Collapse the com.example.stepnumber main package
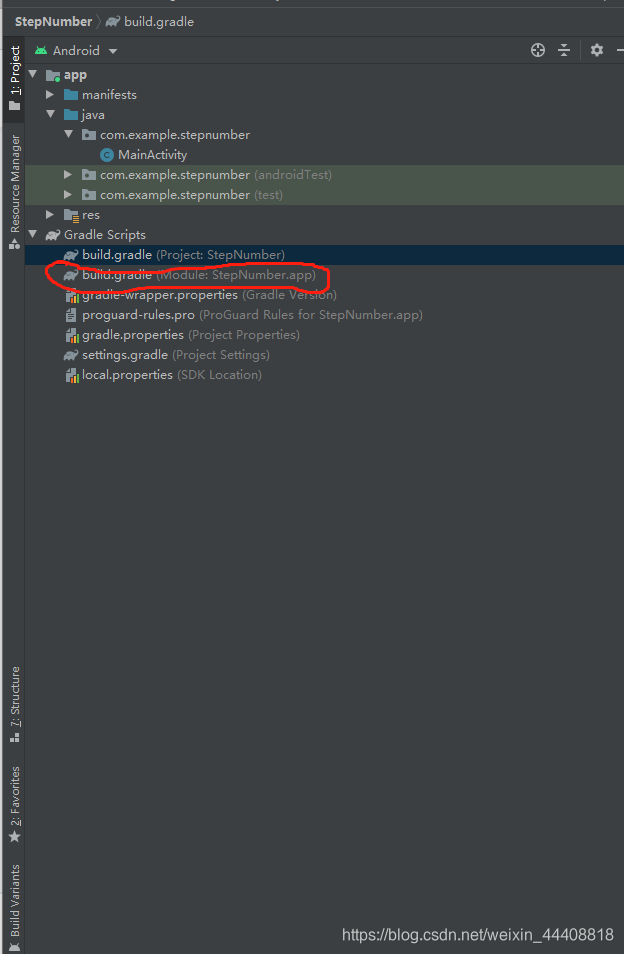This screenshot has height=954, width=624. pyautogui.click(x=69, y=134)
